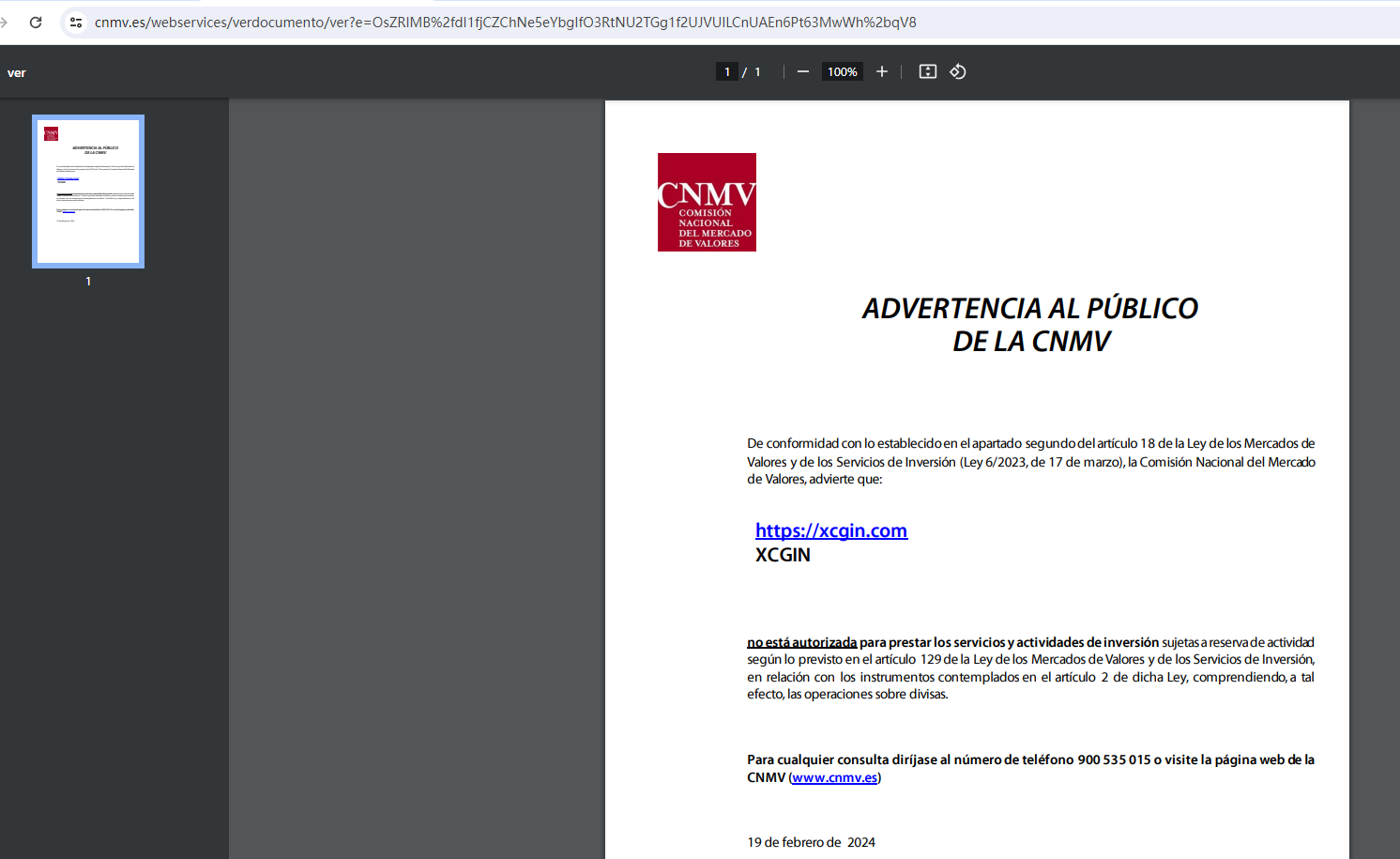The width and height of the screenshot is (1400, 859).
Task: Click the CNMV logo image
Action: tap(707, 202)
